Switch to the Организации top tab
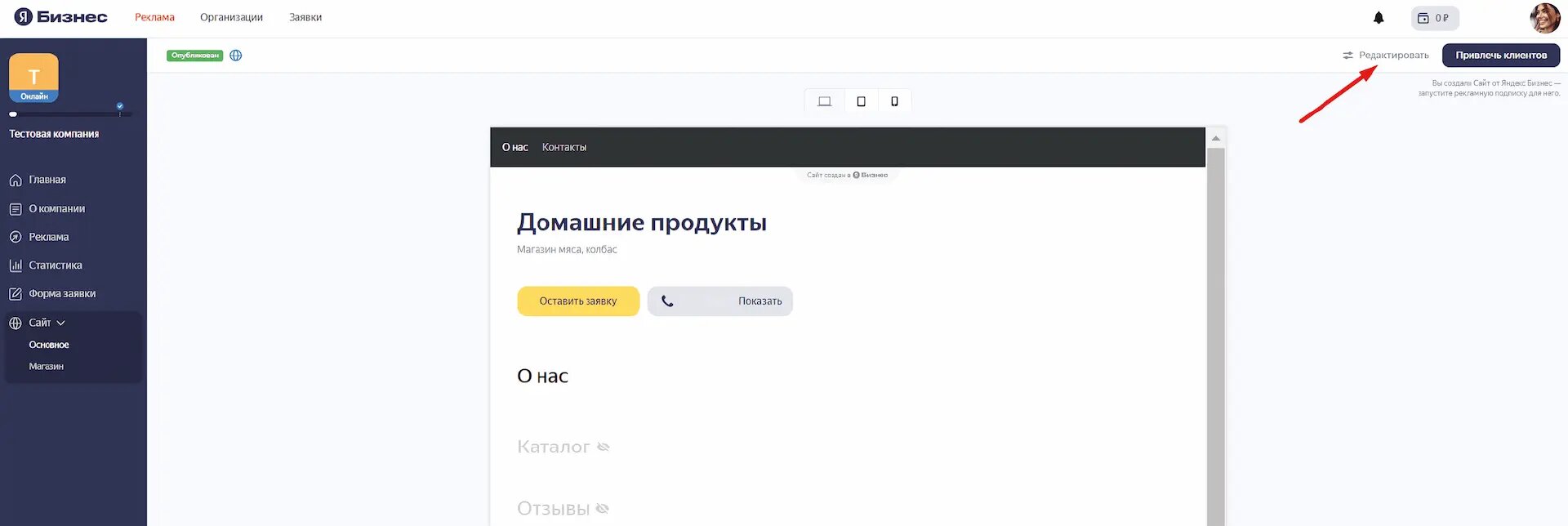 coord(231,17)
